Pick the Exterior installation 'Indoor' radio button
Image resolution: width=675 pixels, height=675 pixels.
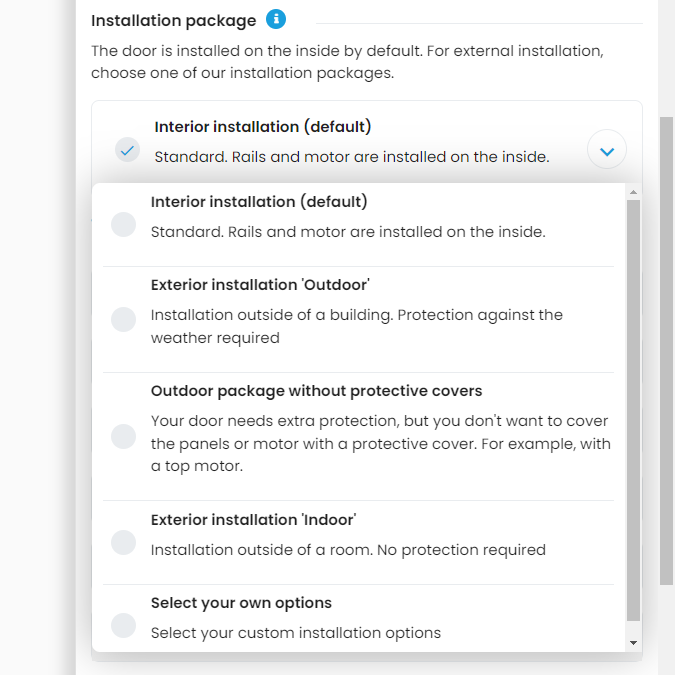[x=124, y=542]
